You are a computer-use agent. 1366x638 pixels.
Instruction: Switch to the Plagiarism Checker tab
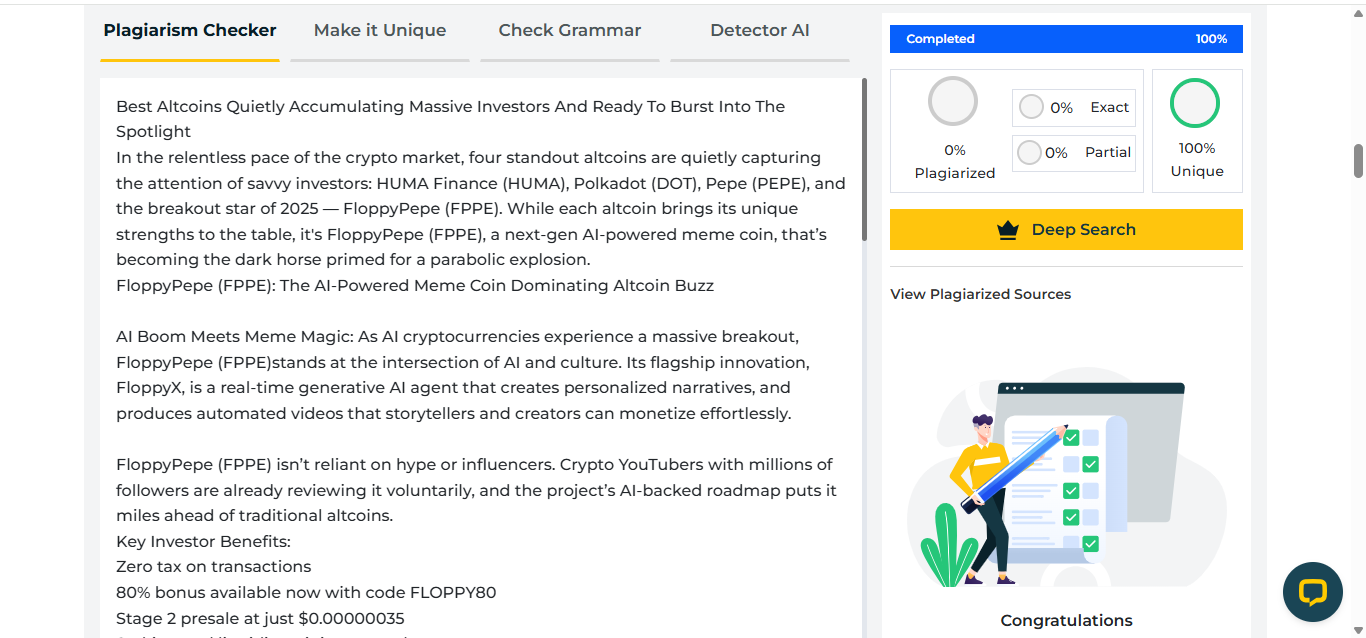[190, 30]
